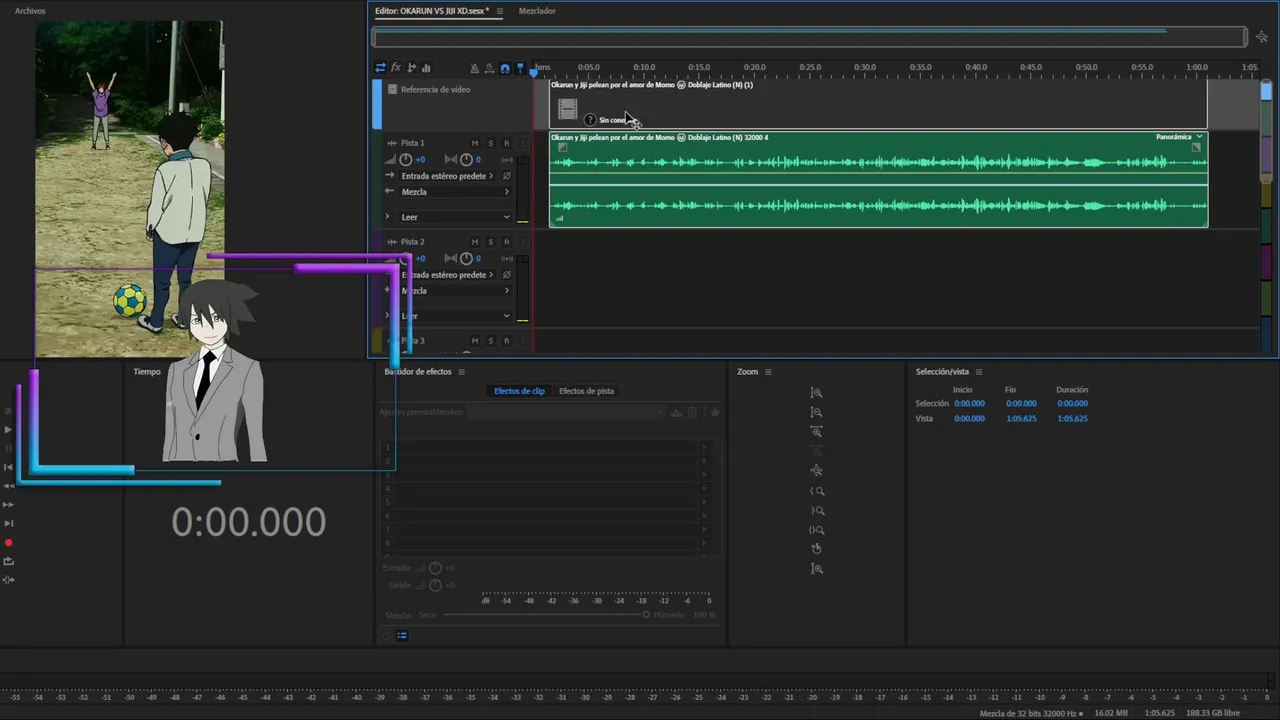Click the topmost zoom in amplitude icon in Zoom panel
The height and width of the screenshot is (720, 1280).
point(817,393)
